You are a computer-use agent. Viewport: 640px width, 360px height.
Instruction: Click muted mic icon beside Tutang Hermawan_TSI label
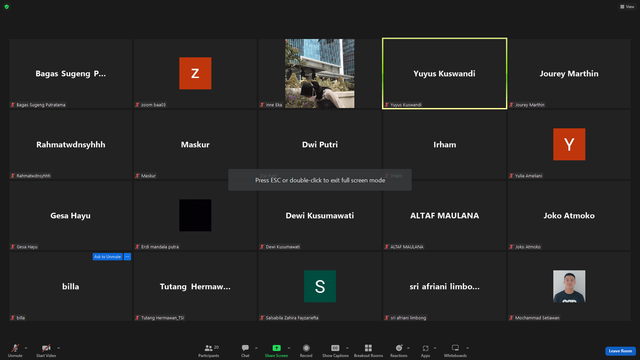[138, 318]
